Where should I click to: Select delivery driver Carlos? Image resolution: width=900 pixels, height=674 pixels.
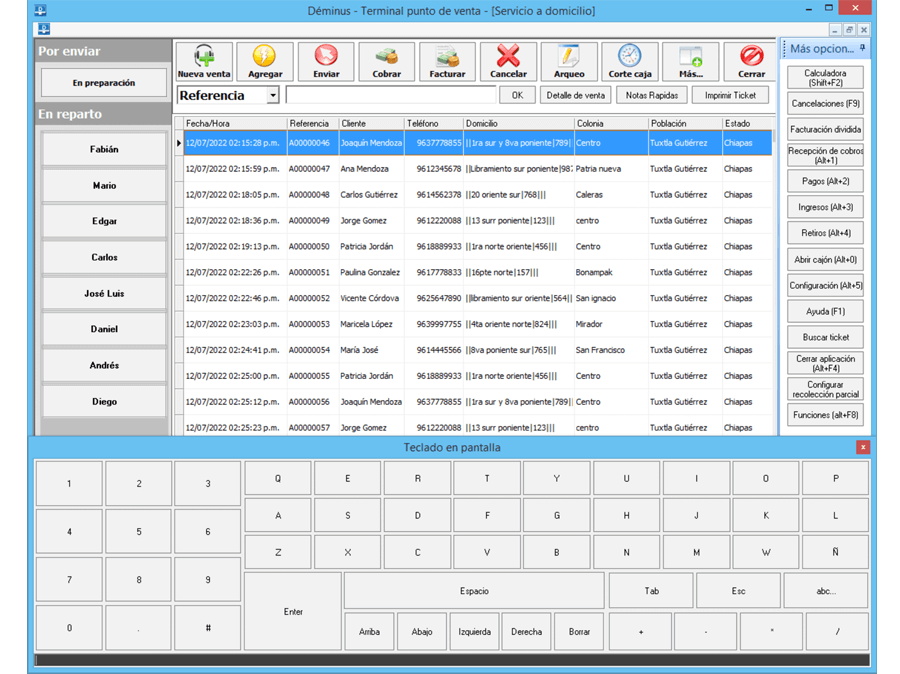coord(104,257)
